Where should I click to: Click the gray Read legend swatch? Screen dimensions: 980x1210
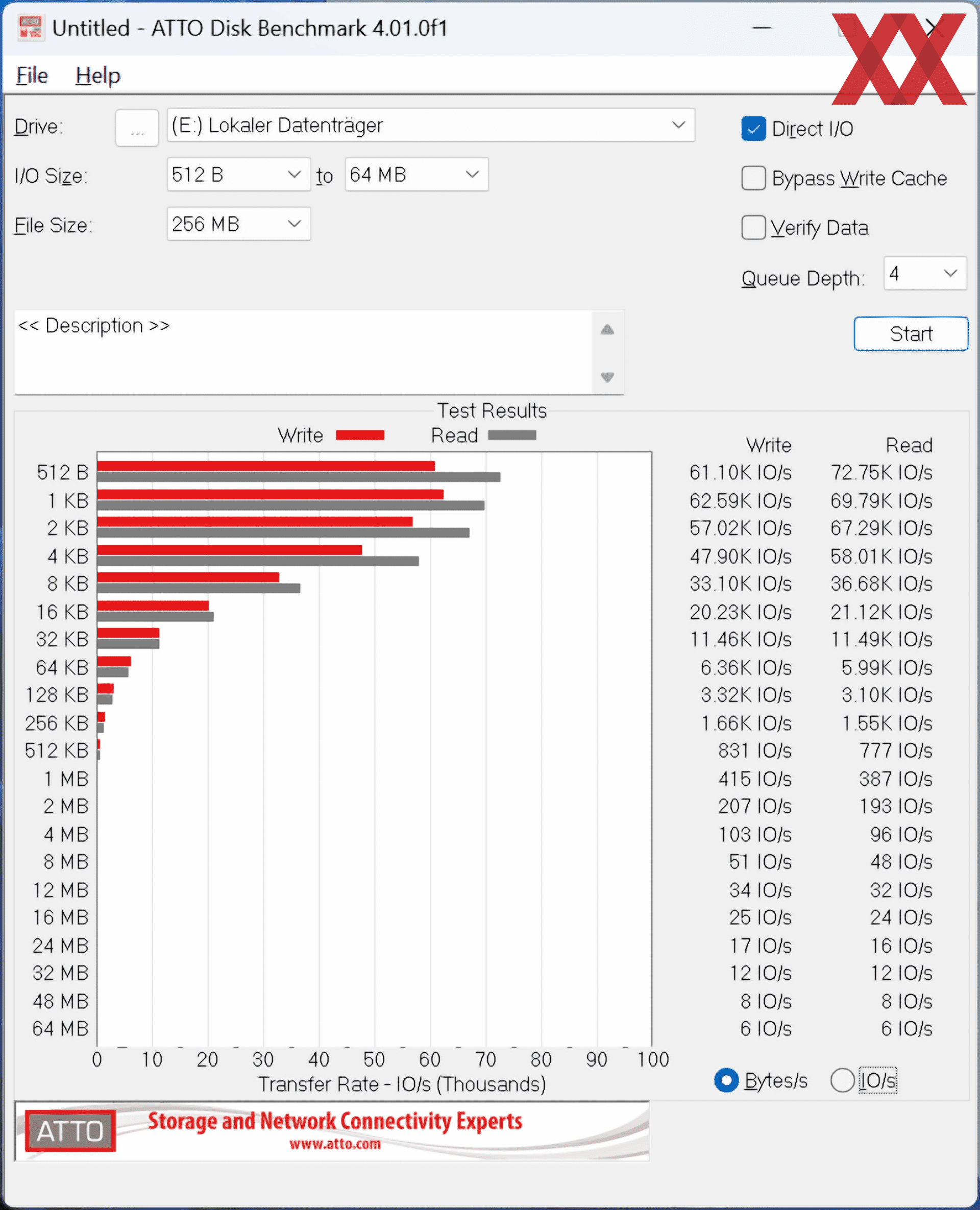[x=511, y=435]
